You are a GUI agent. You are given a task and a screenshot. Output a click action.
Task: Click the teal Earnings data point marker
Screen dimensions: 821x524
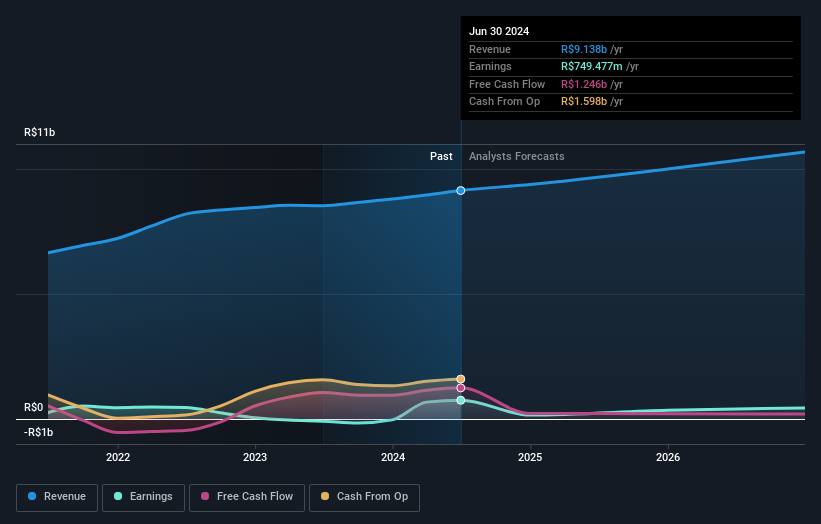tap(461, 400)
